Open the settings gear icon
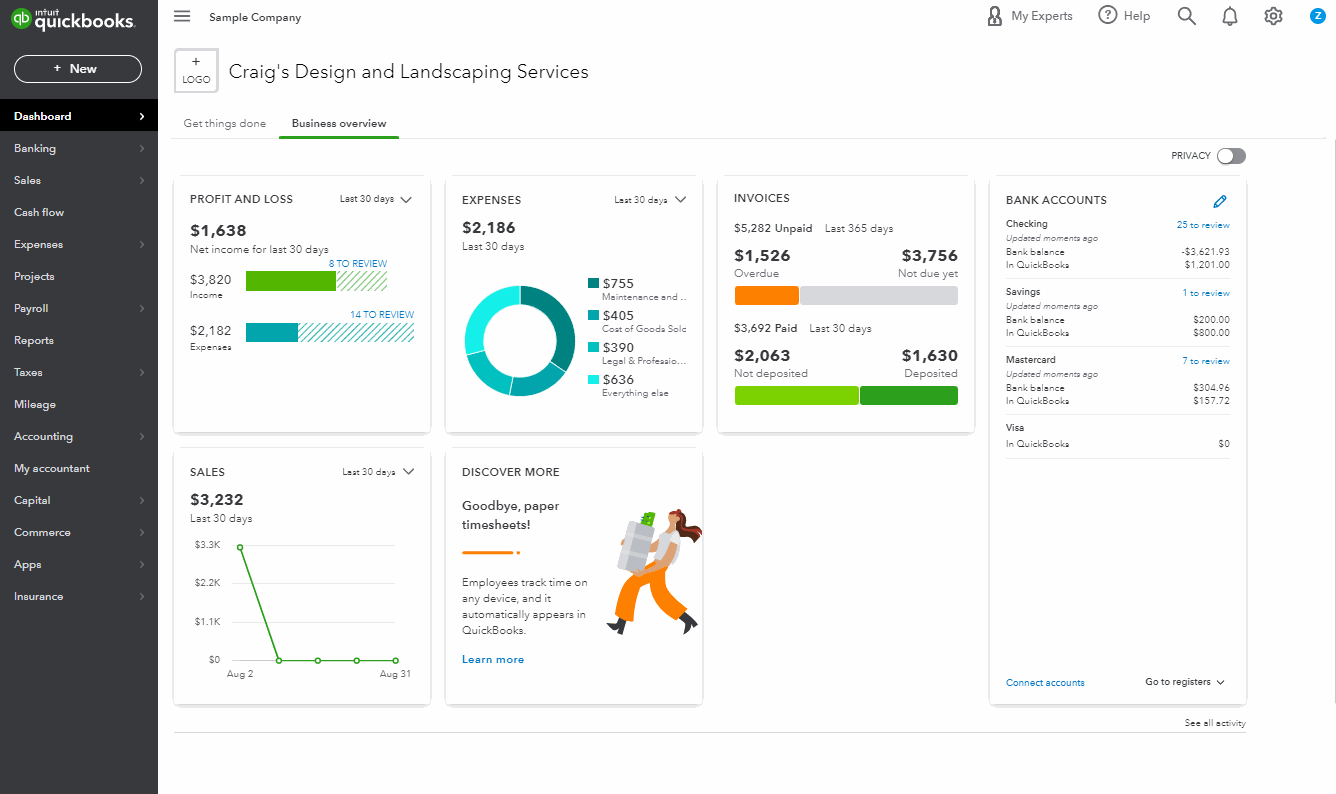Viewport: 1336px width, 794px height. [1273, 16]
